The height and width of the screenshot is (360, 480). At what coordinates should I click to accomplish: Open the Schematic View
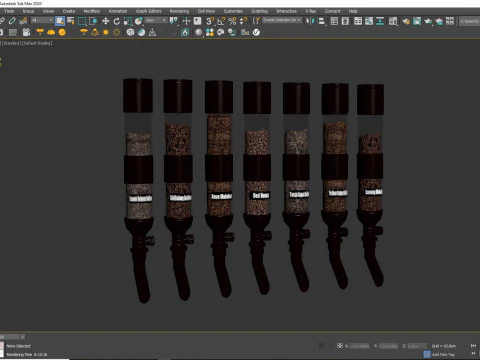[x=380, y=21]
